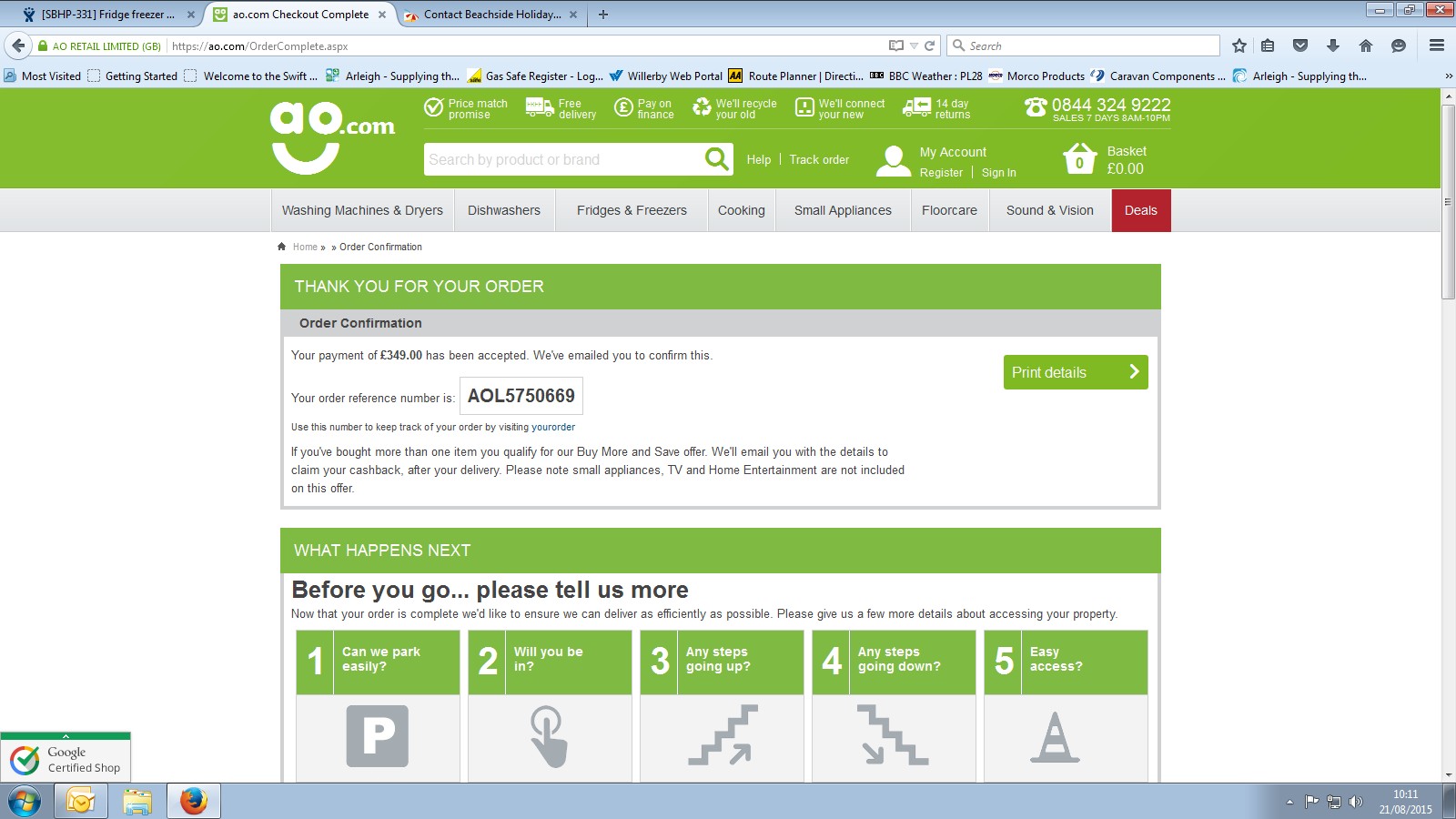Screen dimensions: 1456x819
Task: Click the magnifier icon in ao.com search
Action: coord(717,159)
